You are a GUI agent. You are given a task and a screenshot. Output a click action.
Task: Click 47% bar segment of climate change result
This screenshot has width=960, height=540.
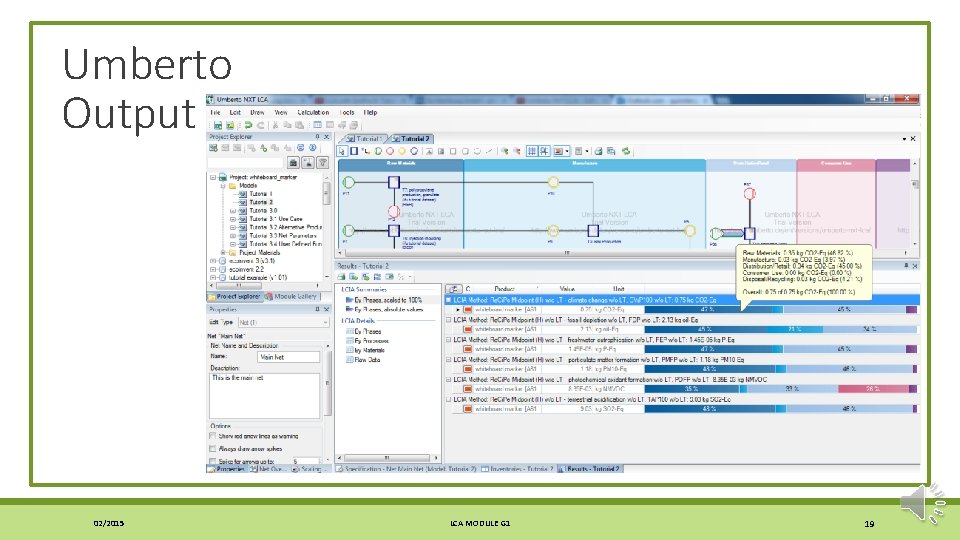pyautogui.click(x=707, y=310)
